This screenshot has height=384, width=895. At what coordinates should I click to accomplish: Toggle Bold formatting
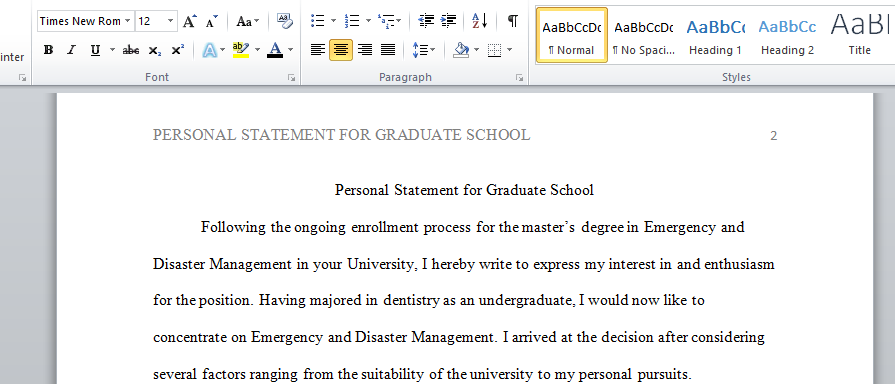click(49, 50)
